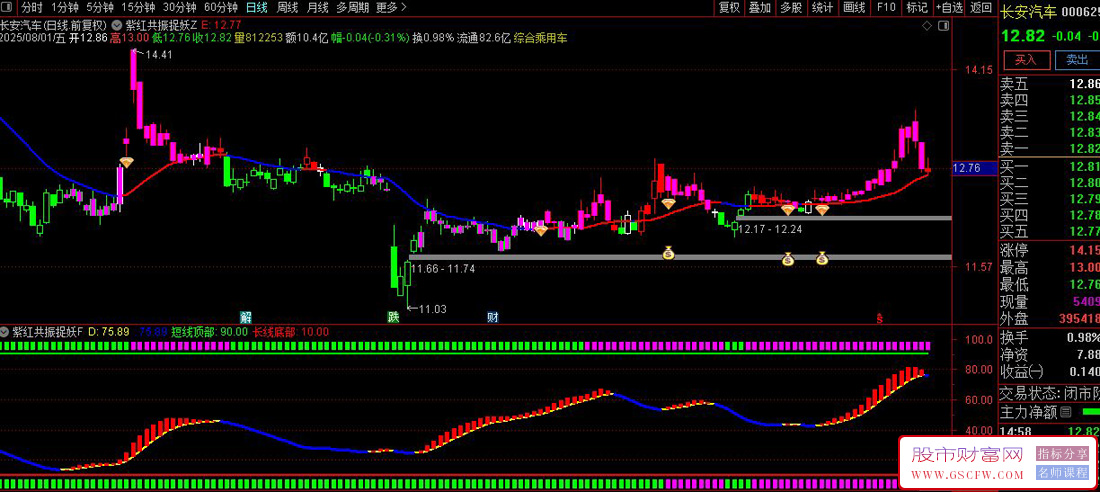
Task: Click the panel layout icon at top-left
Action: pos(7,8)
